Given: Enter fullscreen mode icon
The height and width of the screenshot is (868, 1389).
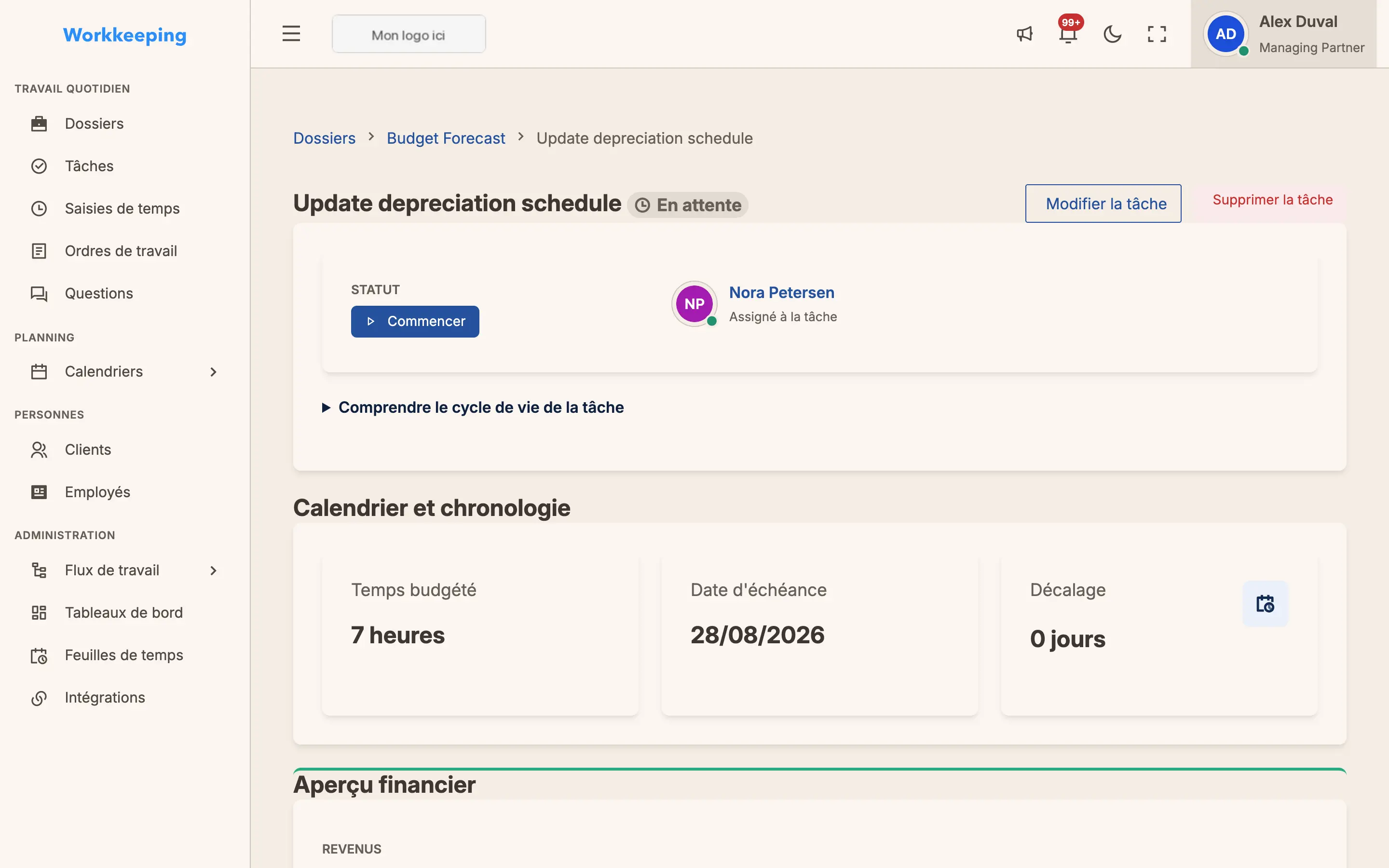Looking at the screenshot, I should pos(1157,34).
